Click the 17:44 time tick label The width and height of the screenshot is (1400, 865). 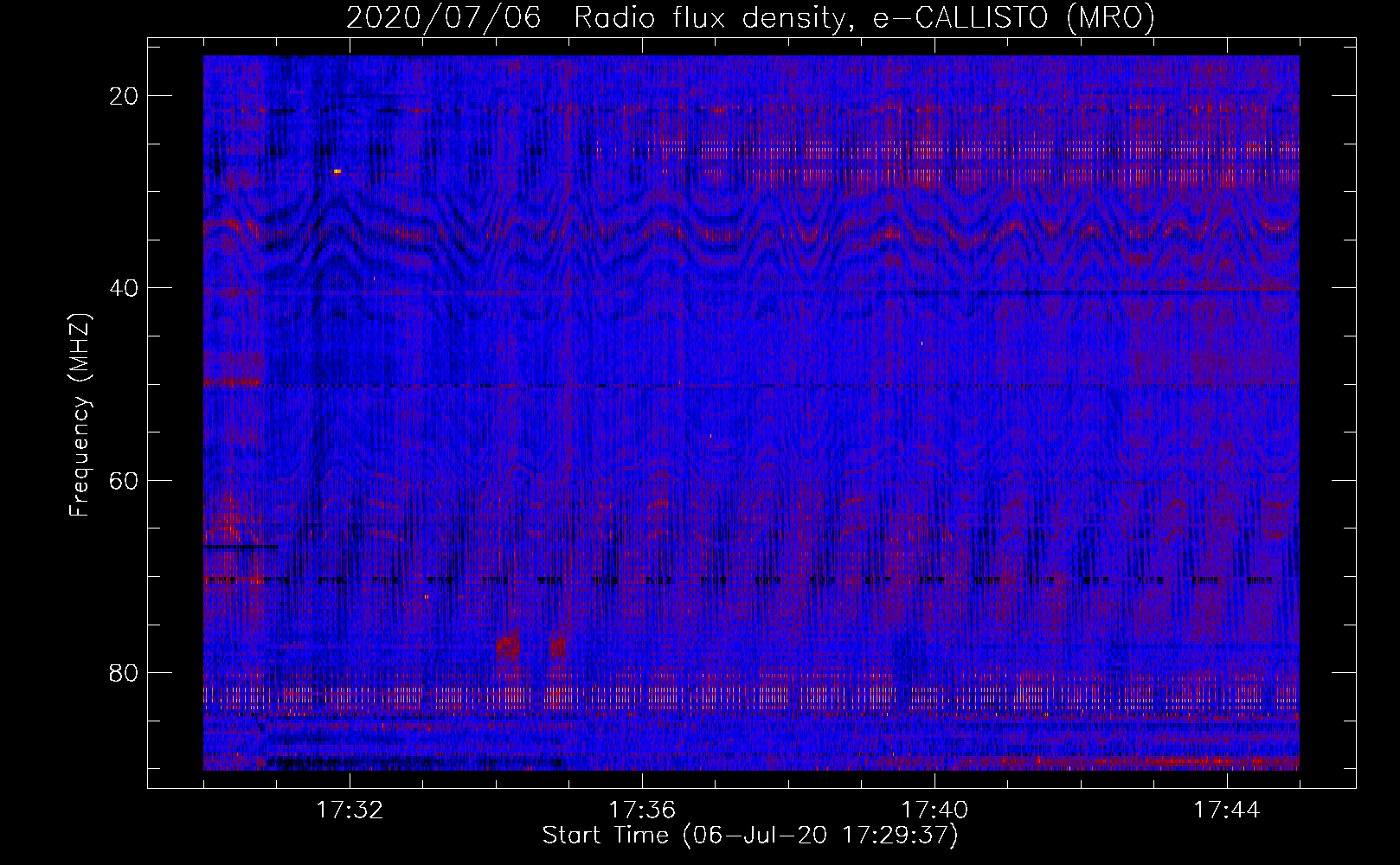tap(1227, 811)
